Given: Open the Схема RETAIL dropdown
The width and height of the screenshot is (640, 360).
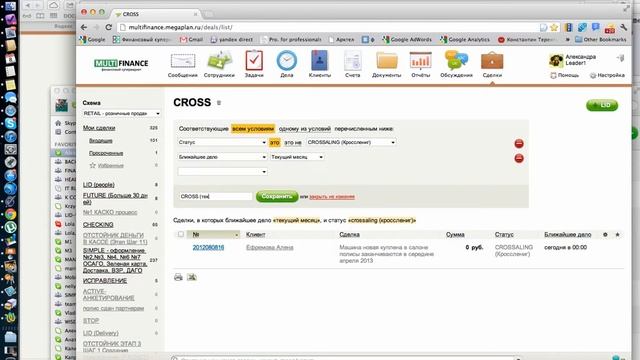Looking at the screenshot, I should [121, 113].
